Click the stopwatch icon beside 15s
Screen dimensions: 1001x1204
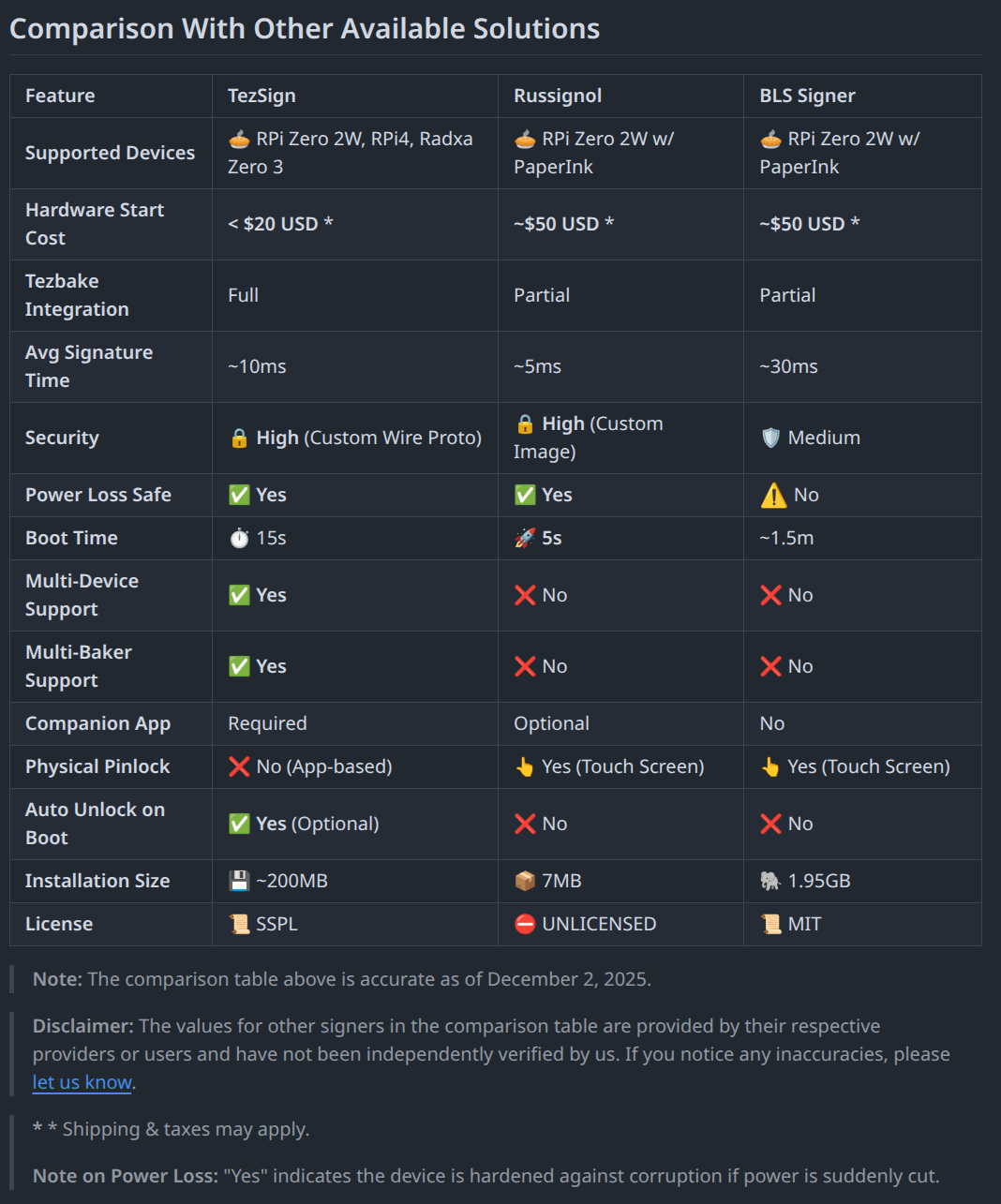point(240,538)
